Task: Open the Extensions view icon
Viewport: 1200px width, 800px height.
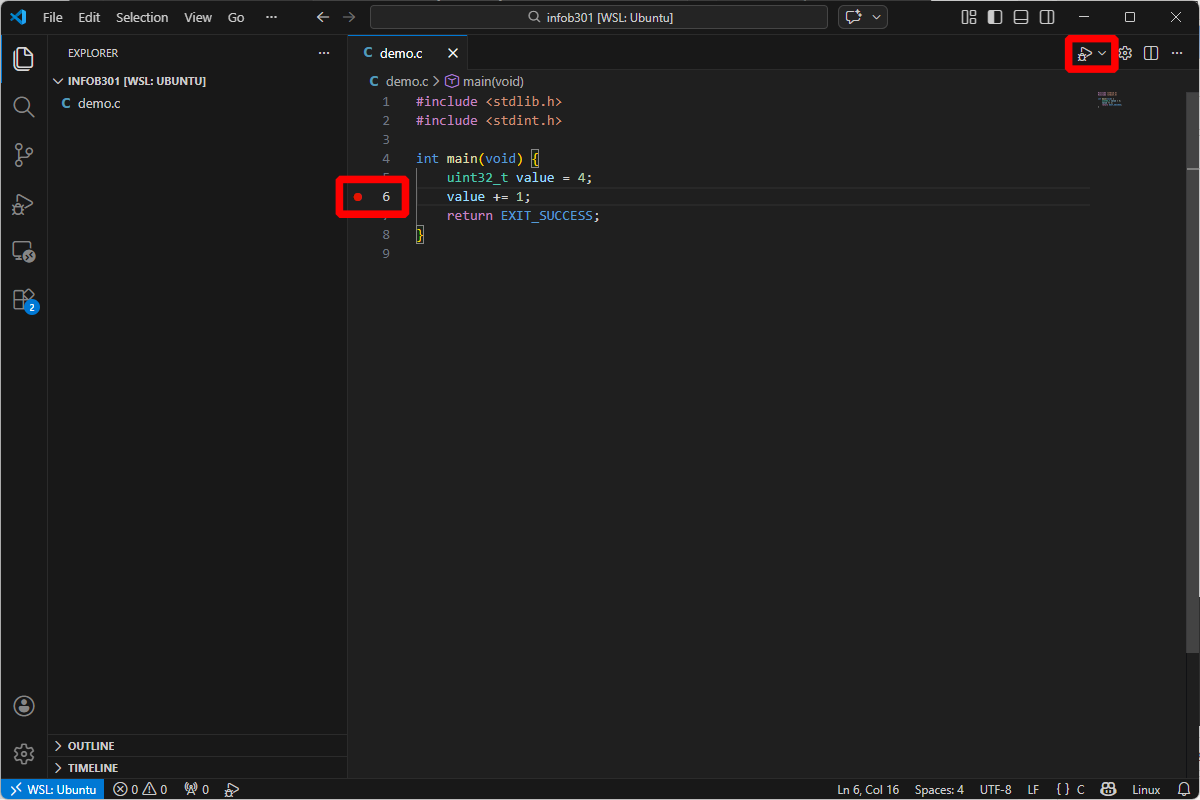Action: pos(24,298)
